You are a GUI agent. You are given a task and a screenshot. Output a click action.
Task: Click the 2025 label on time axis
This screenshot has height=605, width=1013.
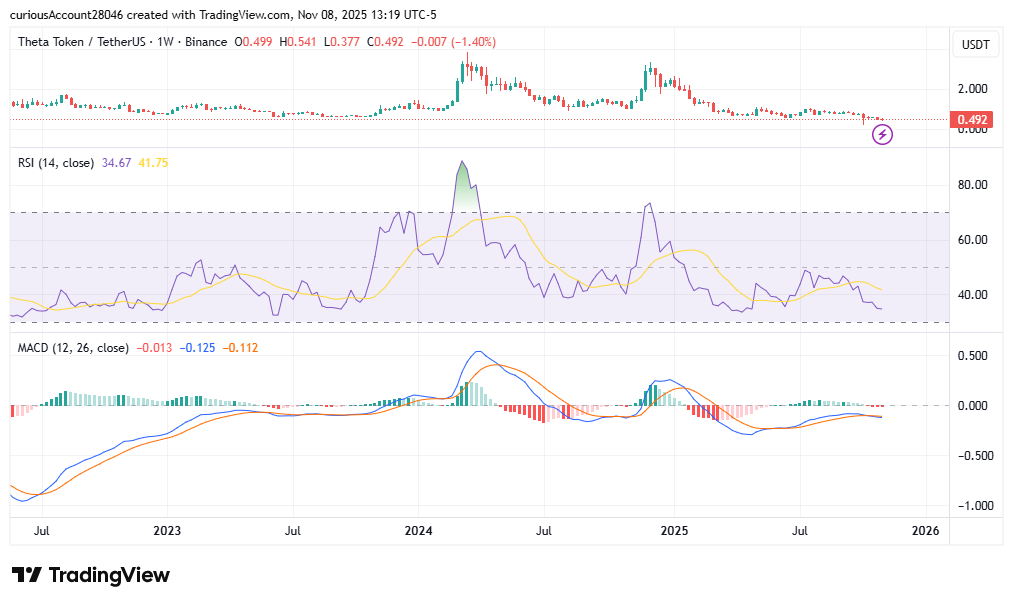(673, 530)
